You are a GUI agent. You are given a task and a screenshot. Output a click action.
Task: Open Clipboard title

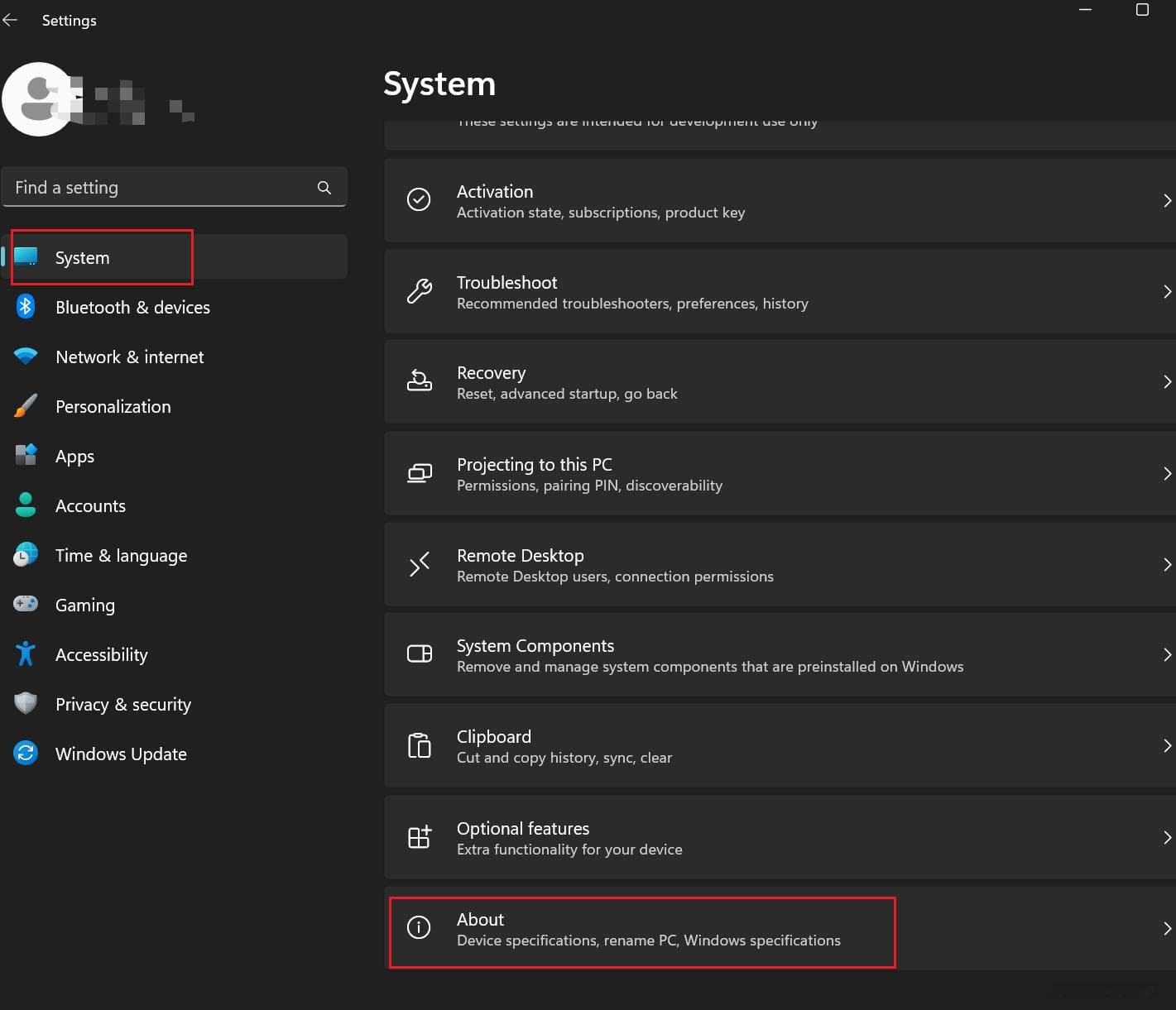click(494, 737)
